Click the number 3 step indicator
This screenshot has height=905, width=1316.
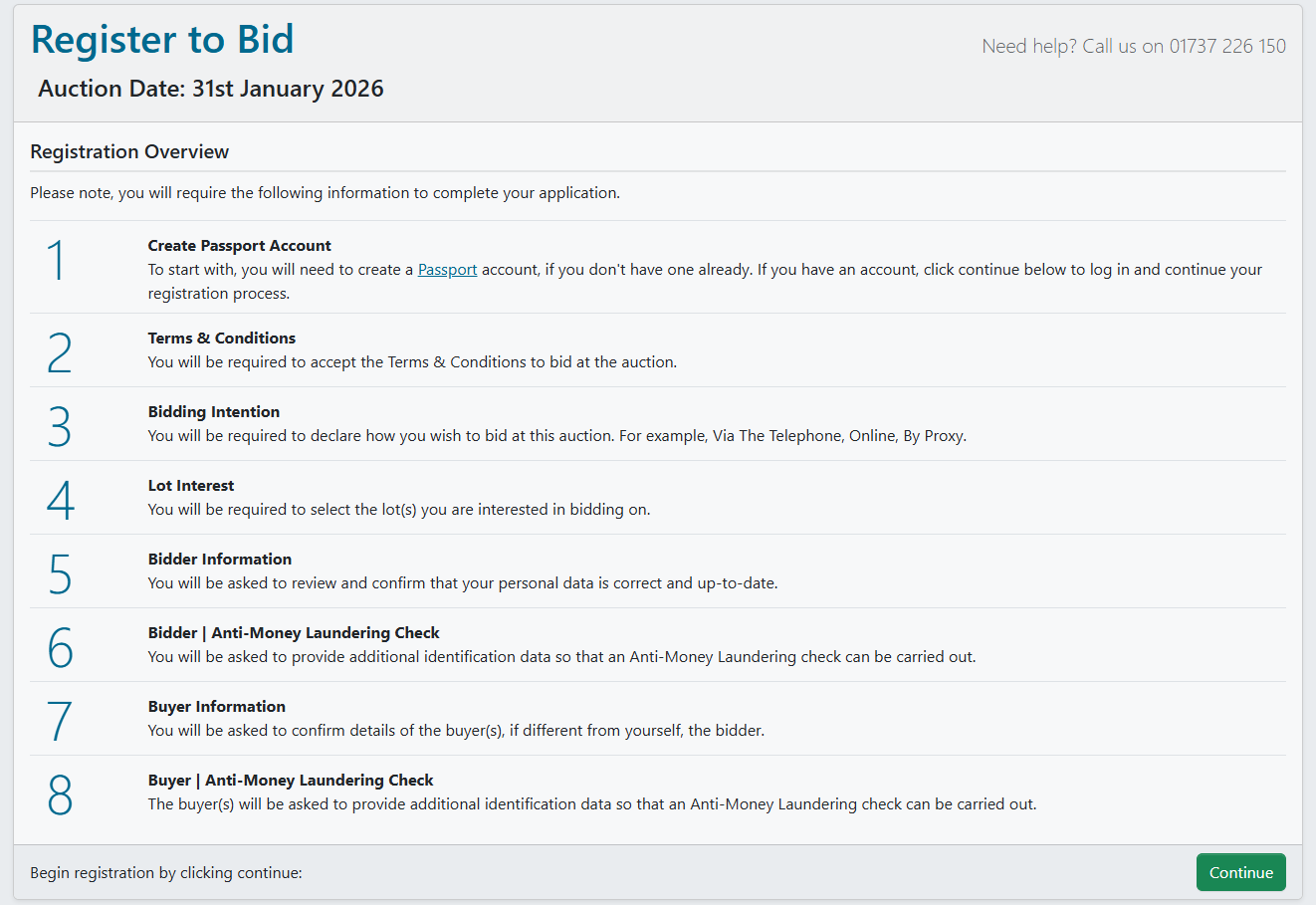58,423
